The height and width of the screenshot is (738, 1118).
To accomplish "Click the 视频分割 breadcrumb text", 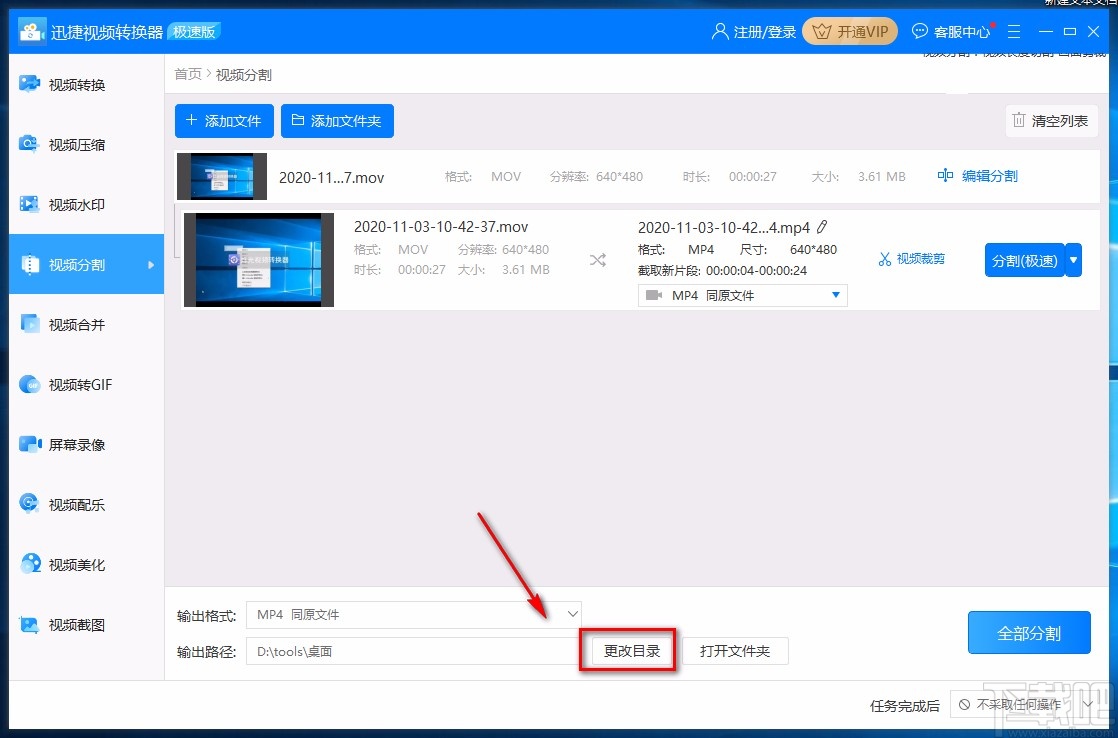I will tap(244, 75).
